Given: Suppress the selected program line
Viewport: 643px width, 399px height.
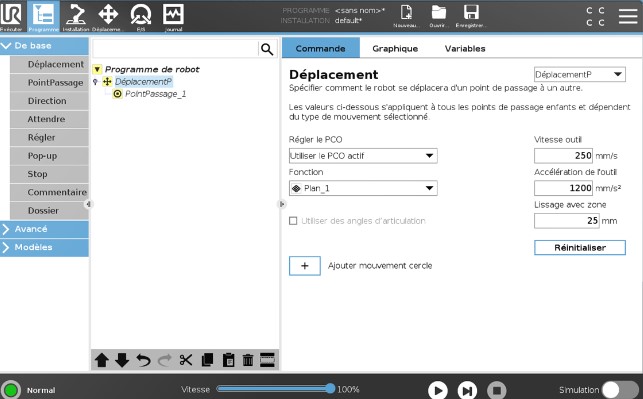Looking at the screenshot, I should coord(267,360).
